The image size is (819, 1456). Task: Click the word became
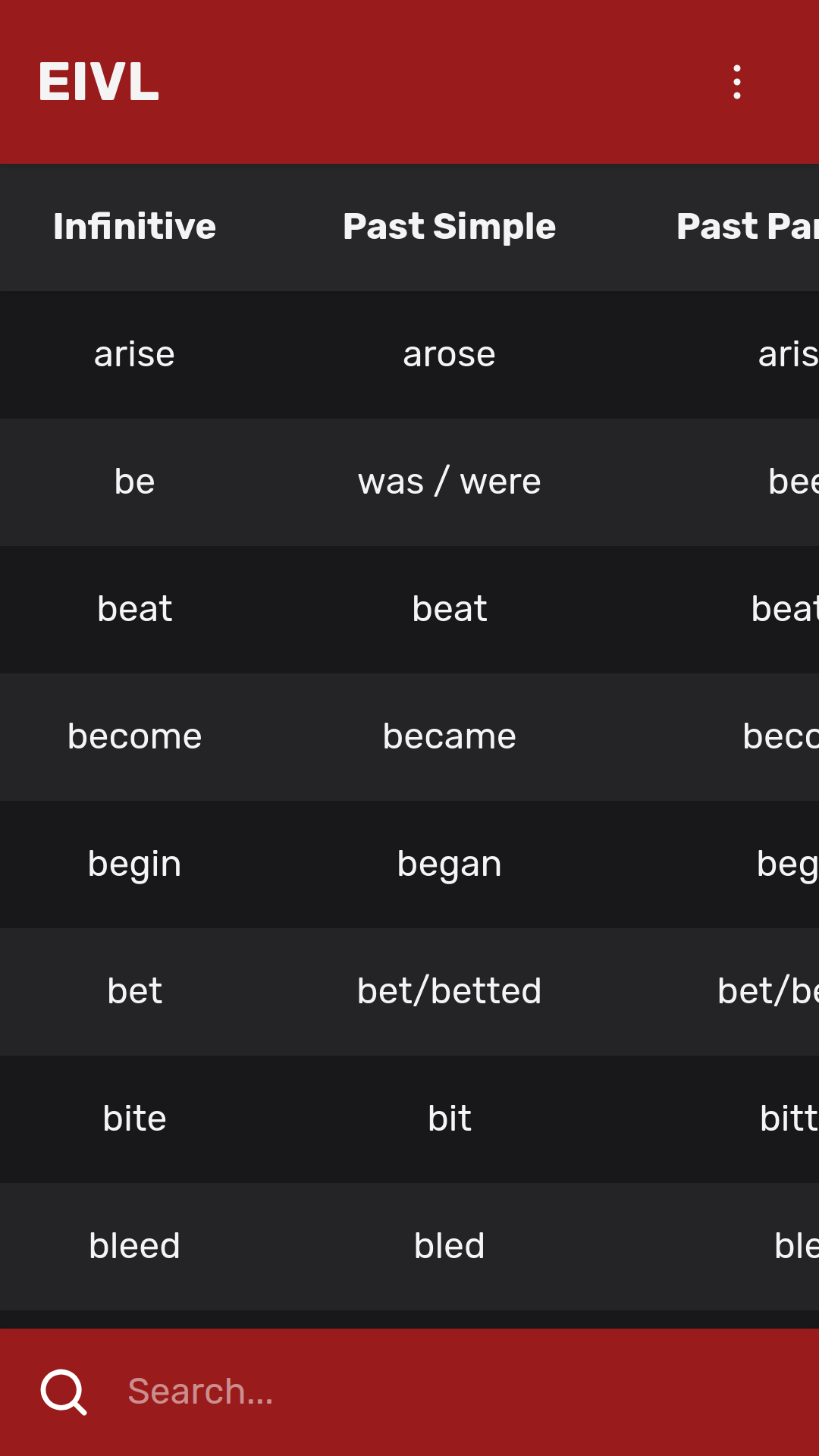[449, 736]
